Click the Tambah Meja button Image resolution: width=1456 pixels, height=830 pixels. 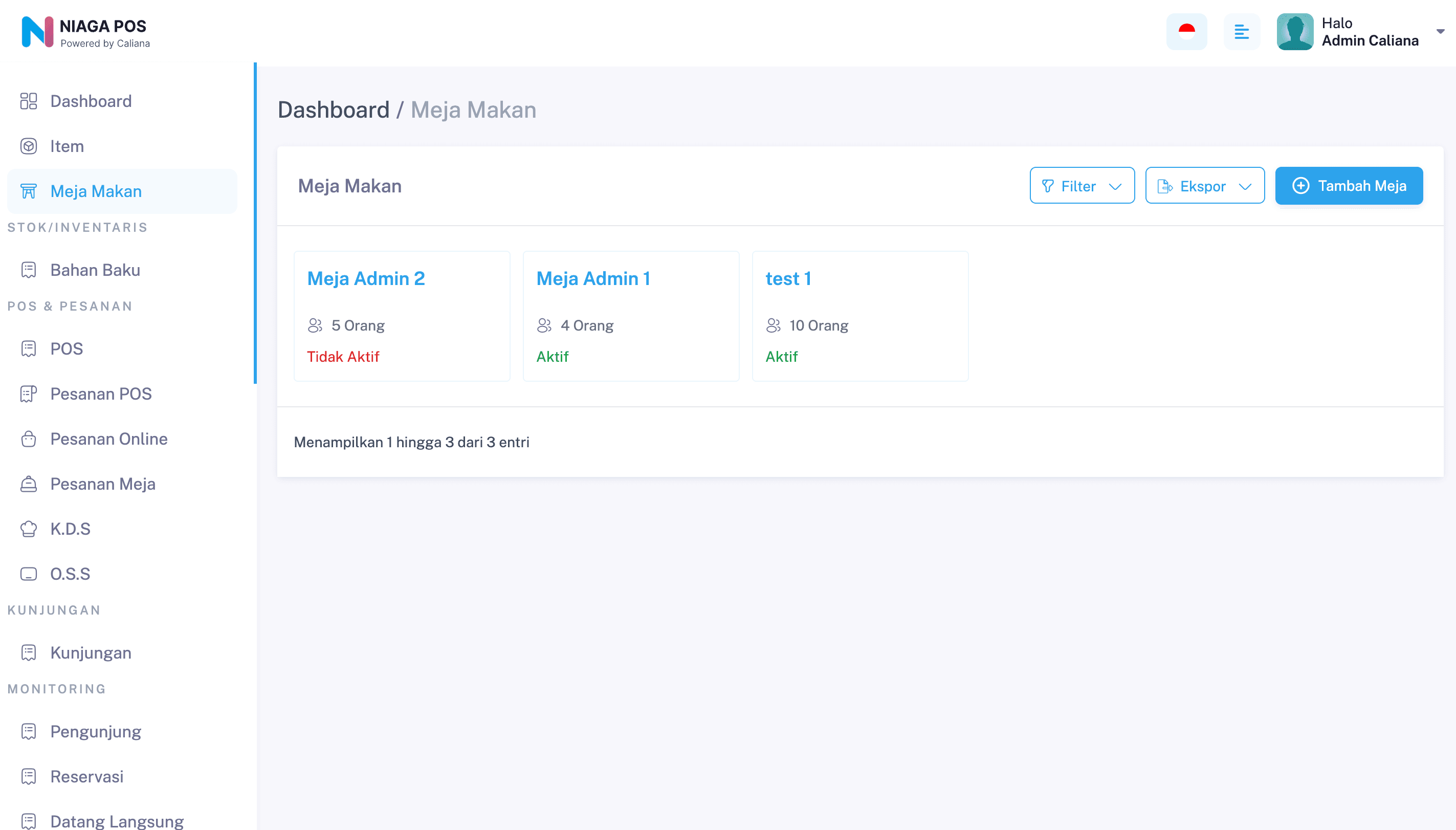click(x=1348, y=185)
